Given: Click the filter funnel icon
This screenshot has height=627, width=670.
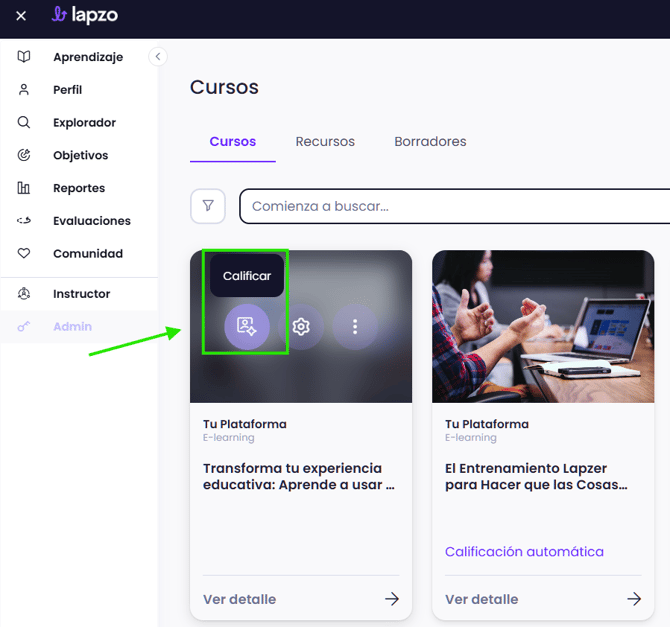Looking at the screenshot, I should coord(208,206).
